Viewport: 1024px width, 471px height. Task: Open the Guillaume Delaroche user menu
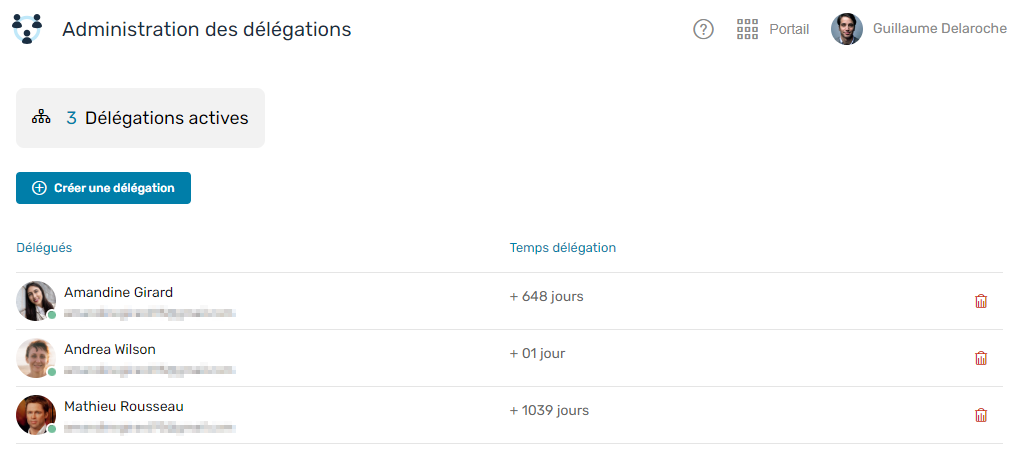pyautogui.click(x=918, y=29)
